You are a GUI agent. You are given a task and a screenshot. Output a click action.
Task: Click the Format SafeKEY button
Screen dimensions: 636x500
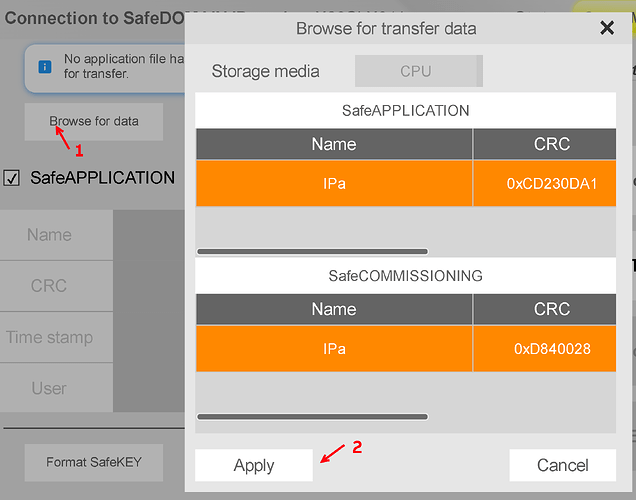pos(94,462)
